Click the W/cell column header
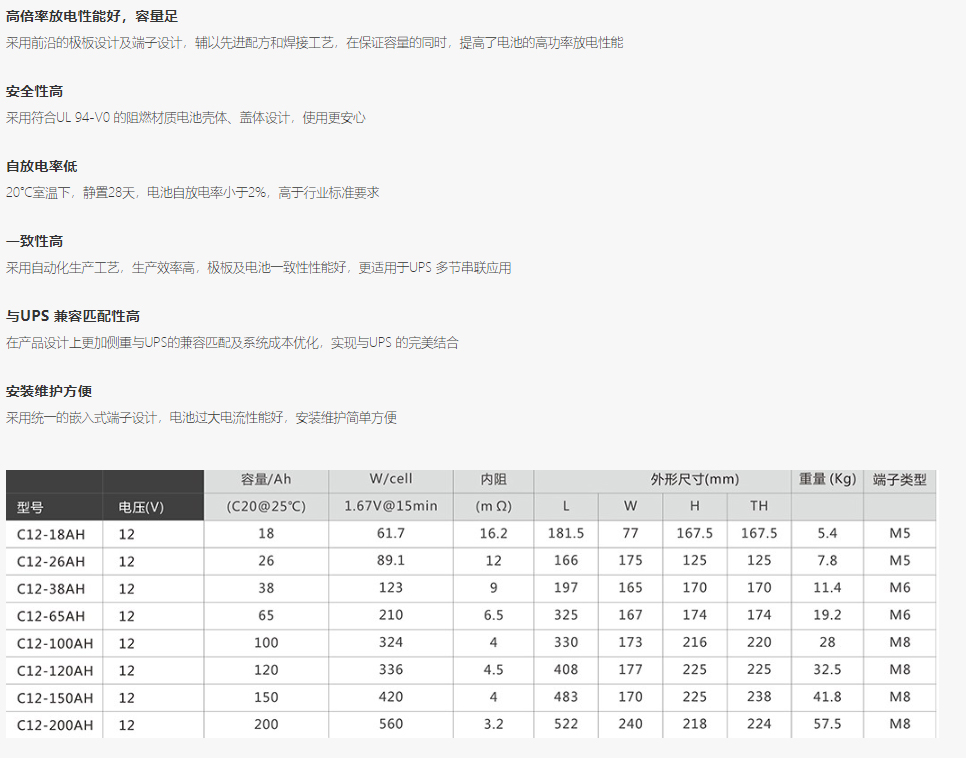The height and width of the screenshot is (758, 966). (x=391, y=479)
